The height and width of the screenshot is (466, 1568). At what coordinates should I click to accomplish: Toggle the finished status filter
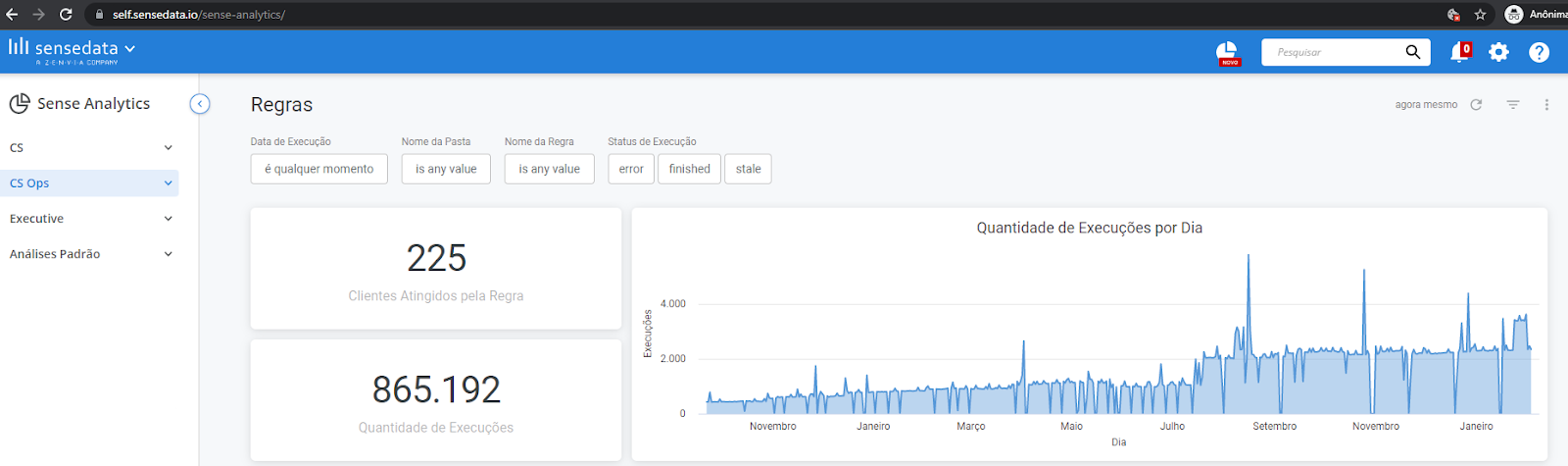[x=690, y=169]
